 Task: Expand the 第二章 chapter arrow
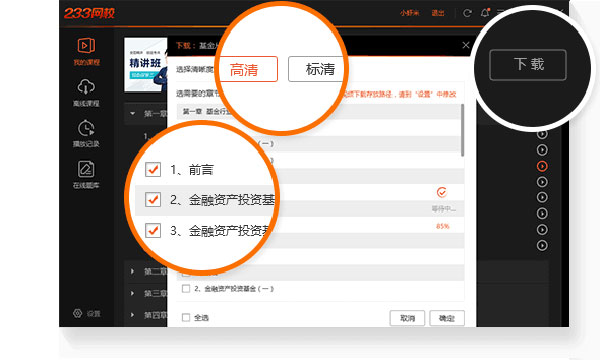point(132,271)
